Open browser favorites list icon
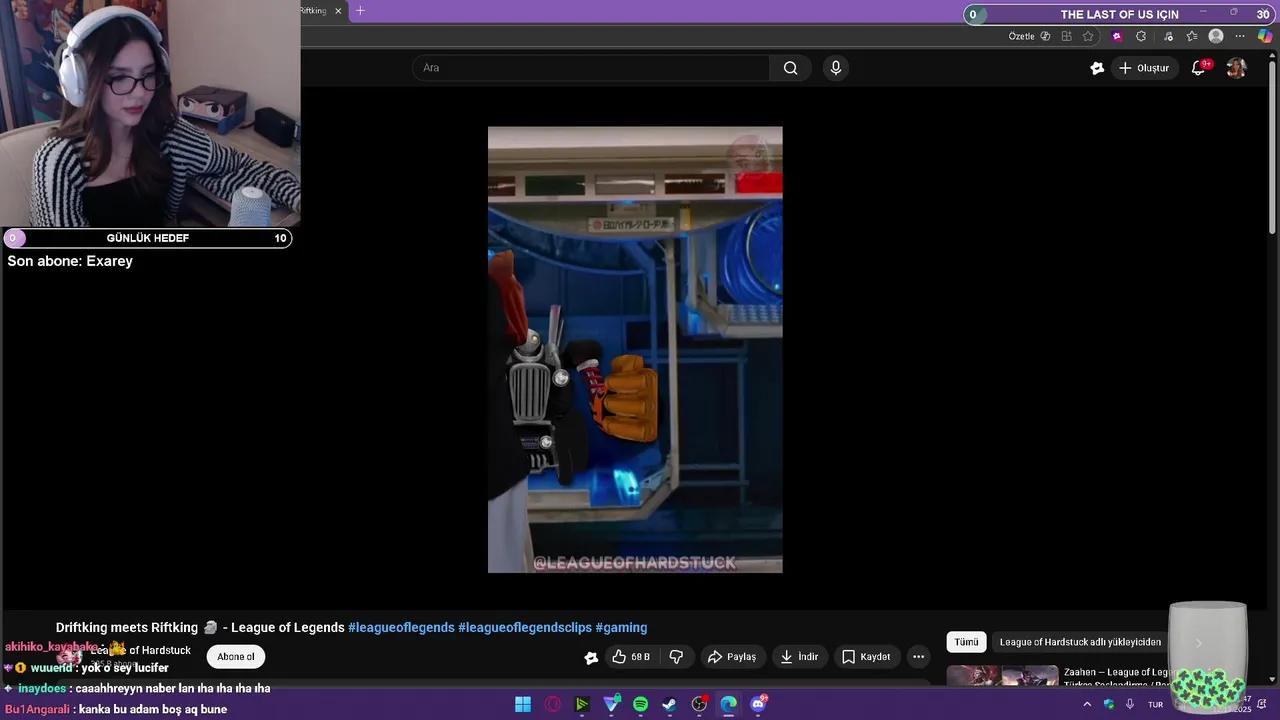 (x=1192, y=36)
